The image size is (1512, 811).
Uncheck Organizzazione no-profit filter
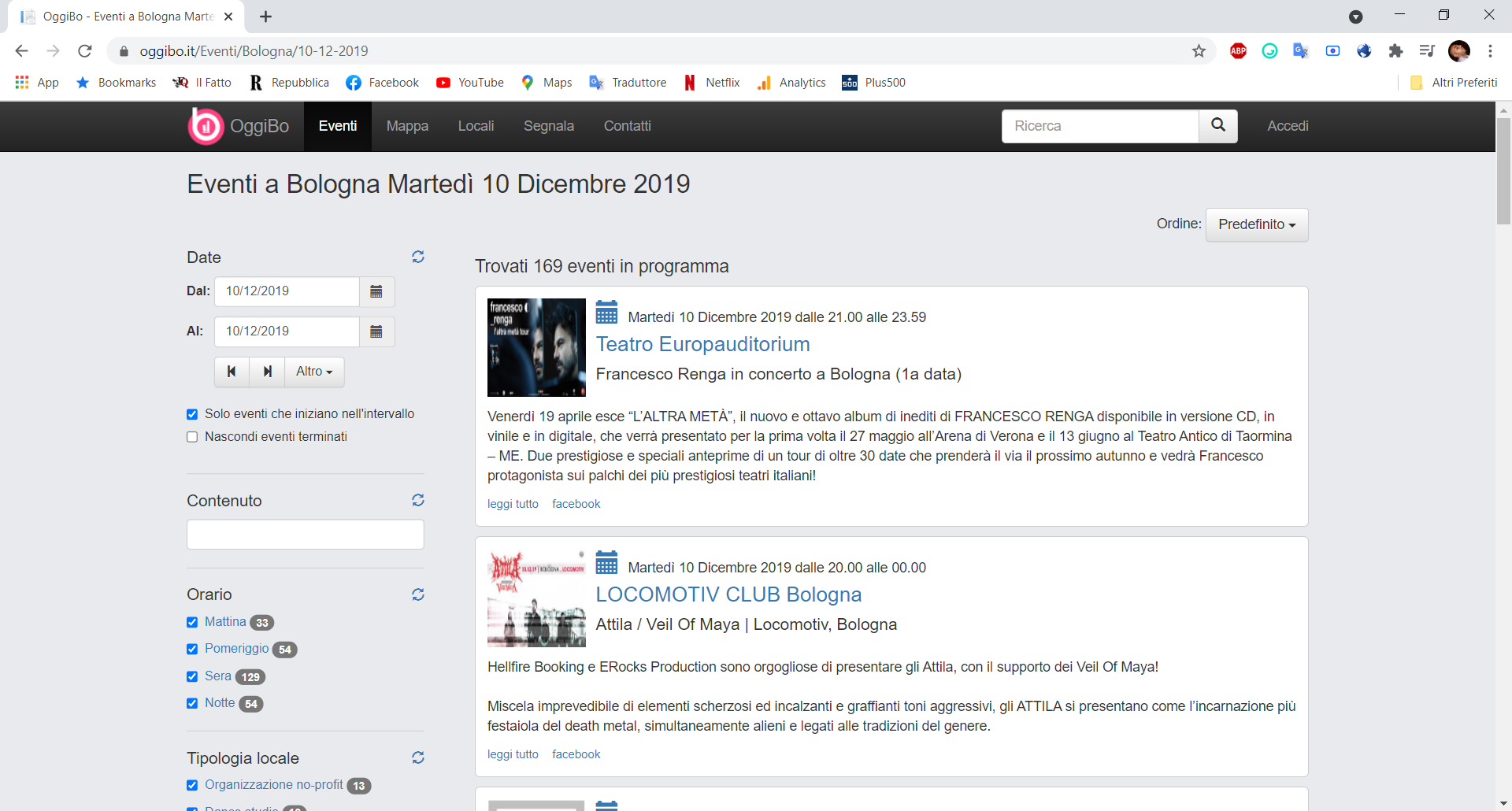click(x=192, y=785)
